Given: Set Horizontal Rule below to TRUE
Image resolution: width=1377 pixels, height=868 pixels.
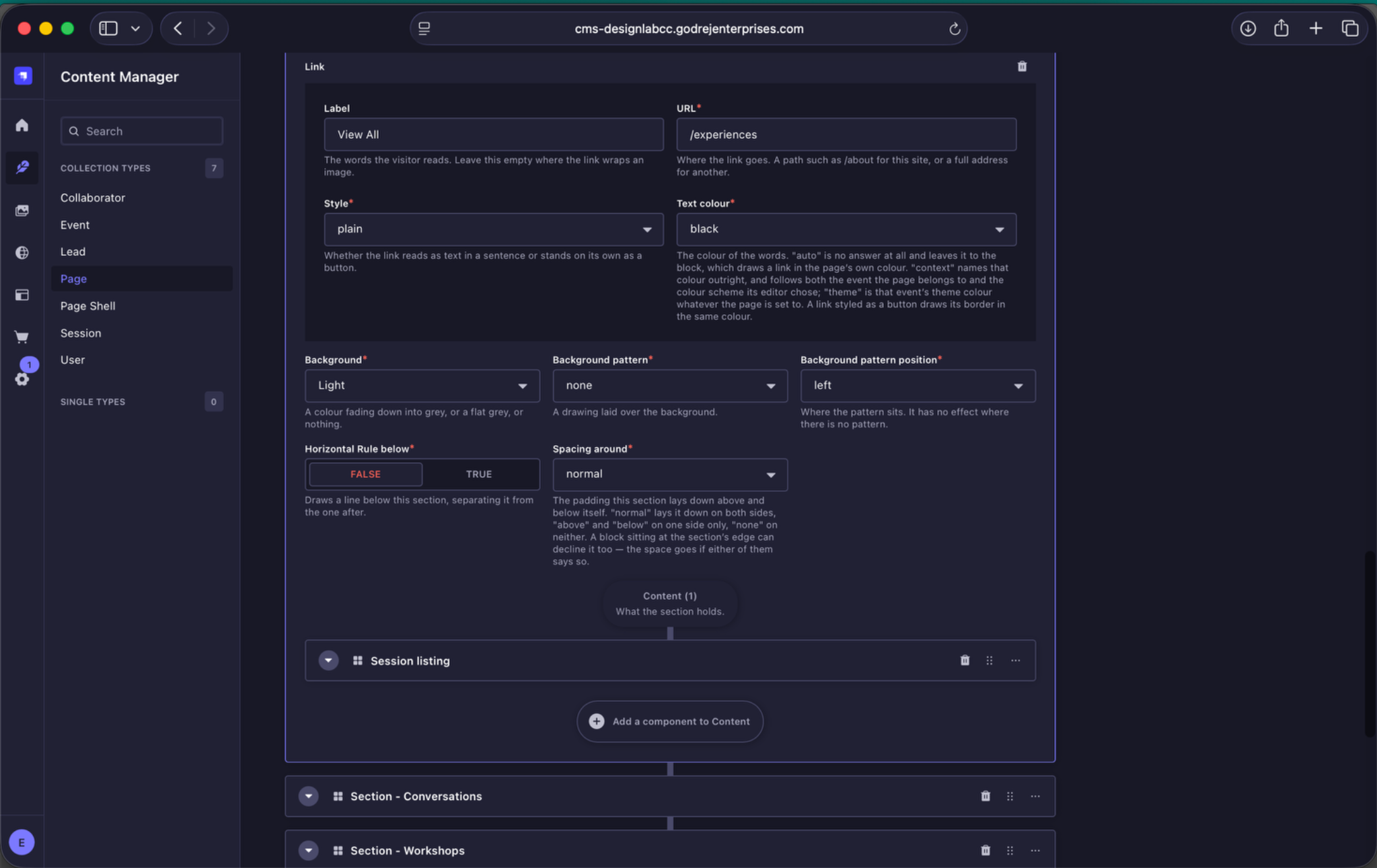Looking at the screenshot, I should 479,474.
